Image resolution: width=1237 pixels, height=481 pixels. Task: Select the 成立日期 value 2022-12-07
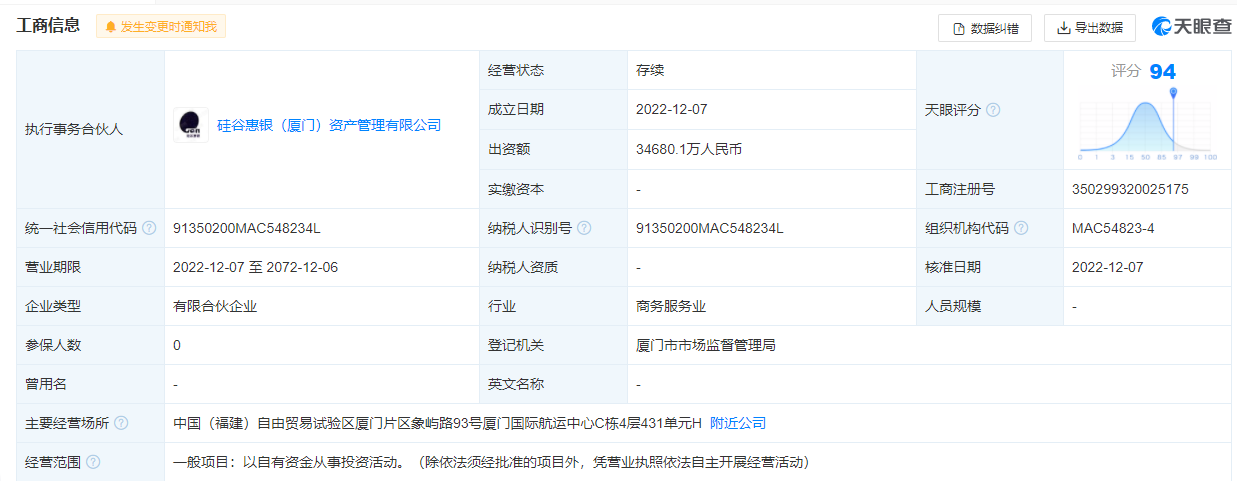[x=671, y=109]
